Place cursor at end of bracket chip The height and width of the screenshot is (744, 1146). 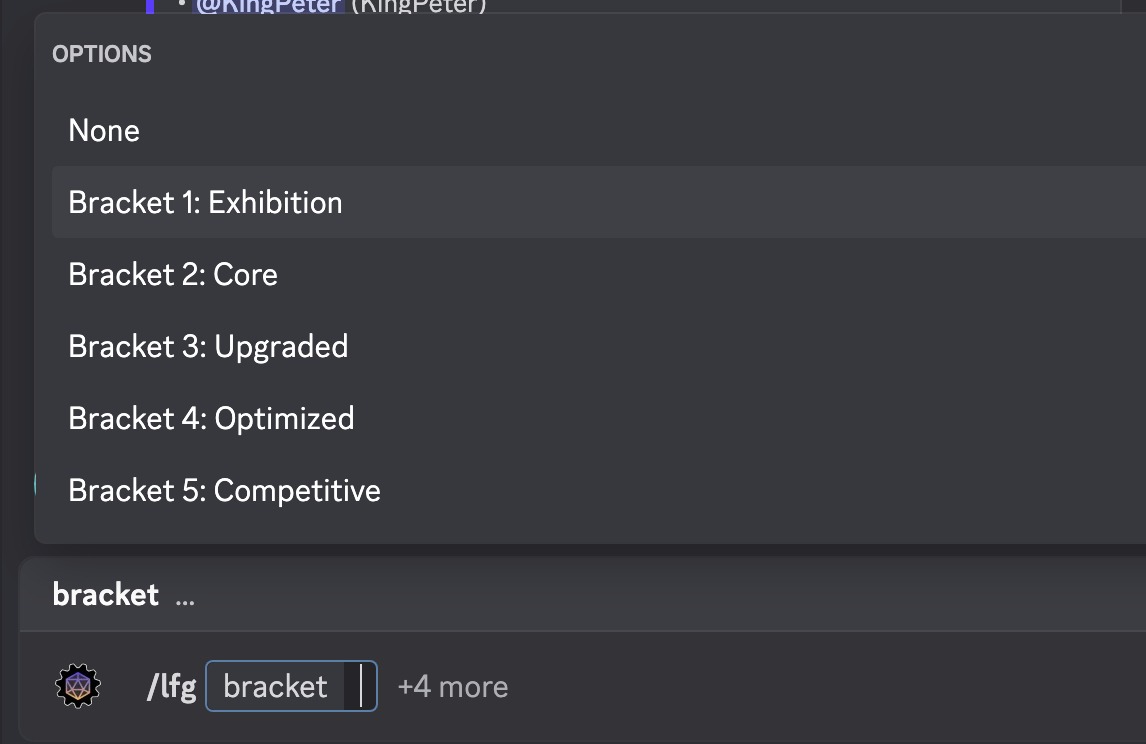362,687
